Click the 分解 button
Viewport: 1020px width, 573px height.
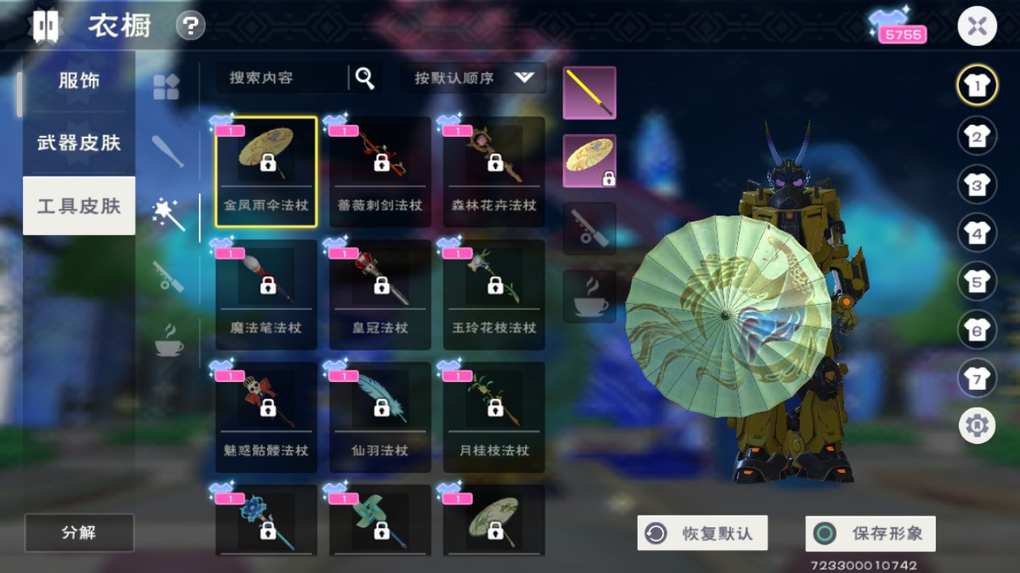point(79,533)
